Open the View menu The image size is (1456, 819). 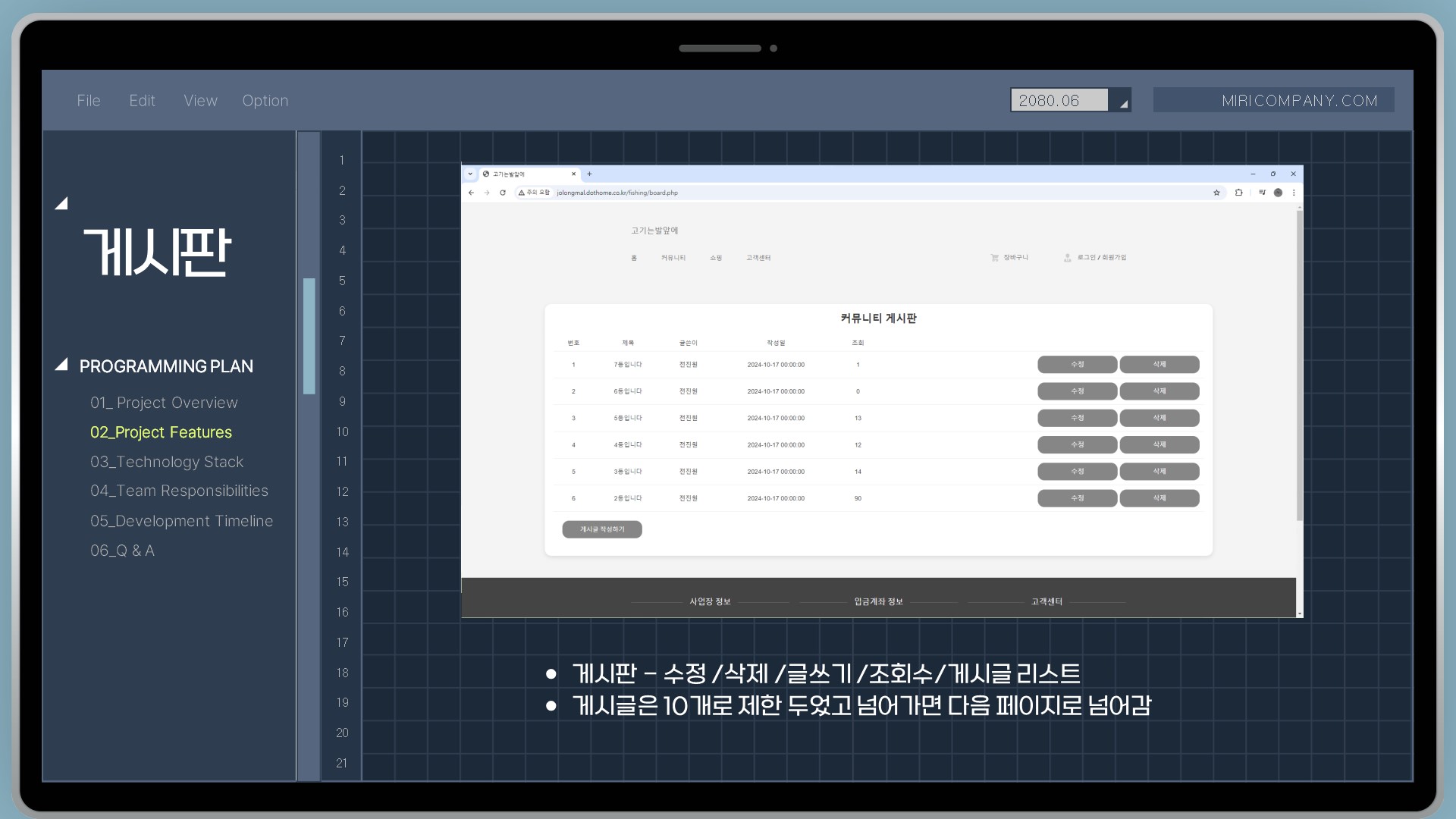(200, 100)
